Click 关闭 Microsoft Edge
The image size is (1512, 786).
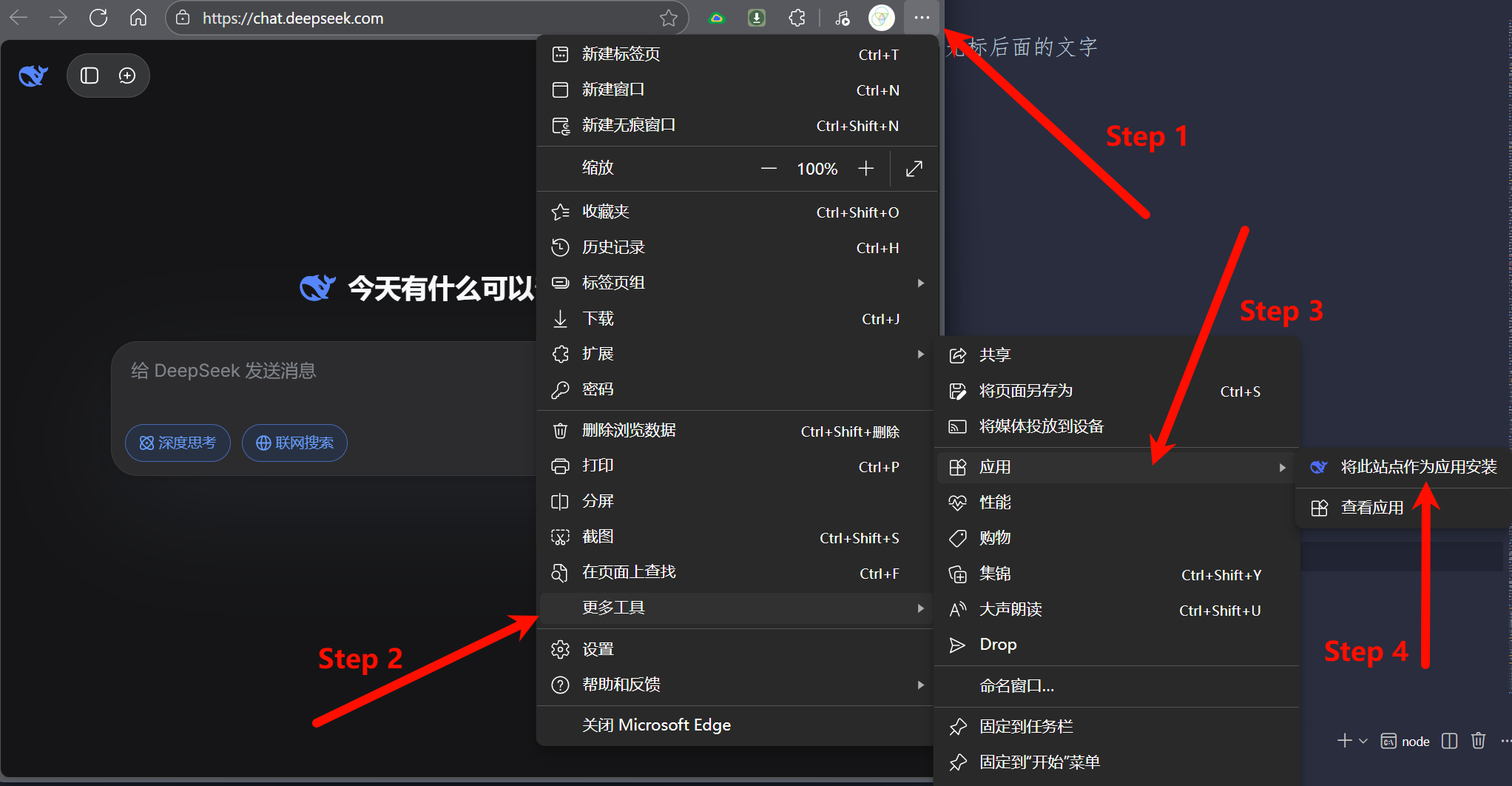tap(656, 725)
